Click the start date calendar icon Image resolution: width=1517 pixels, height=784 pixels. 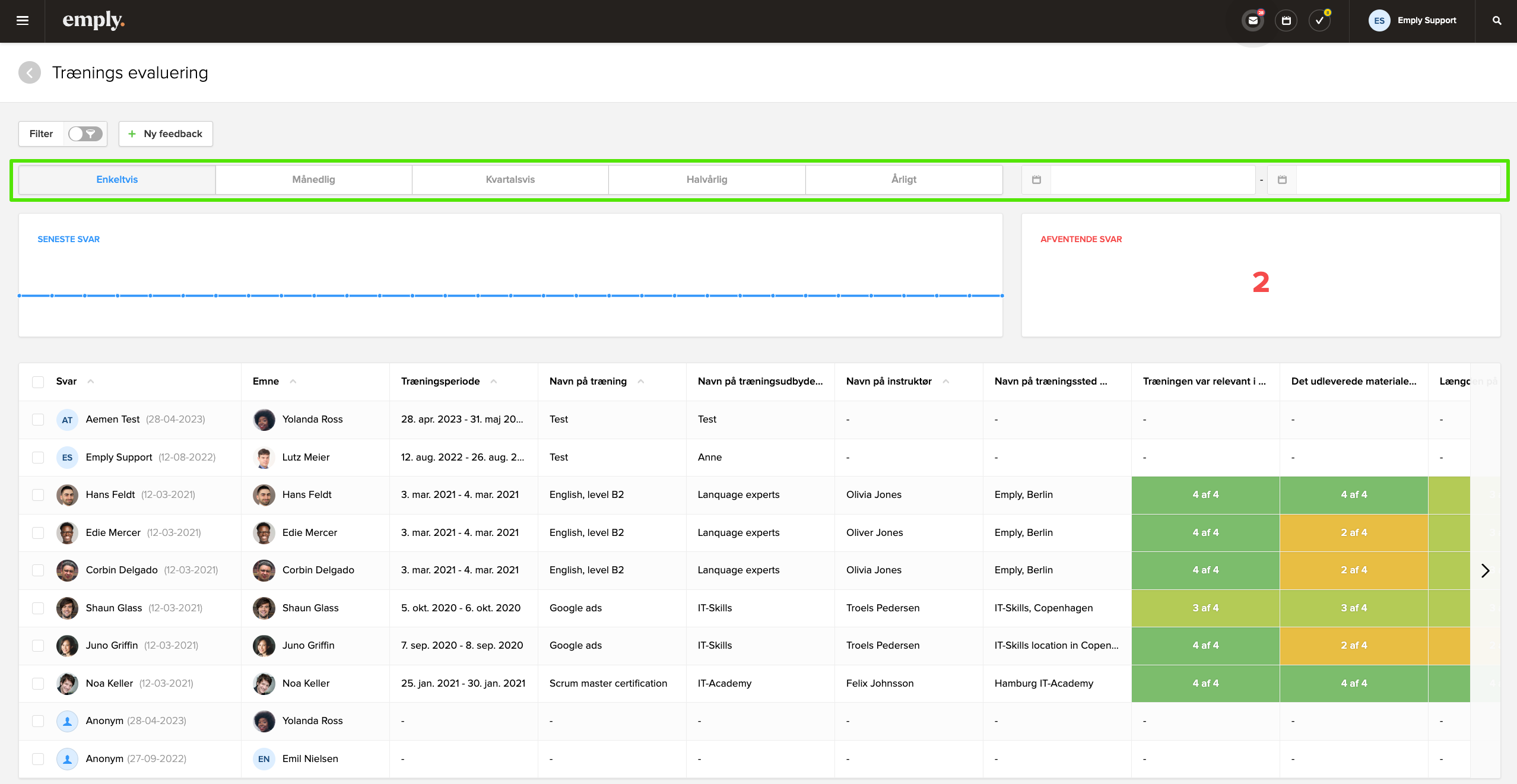click(1036, 180)
